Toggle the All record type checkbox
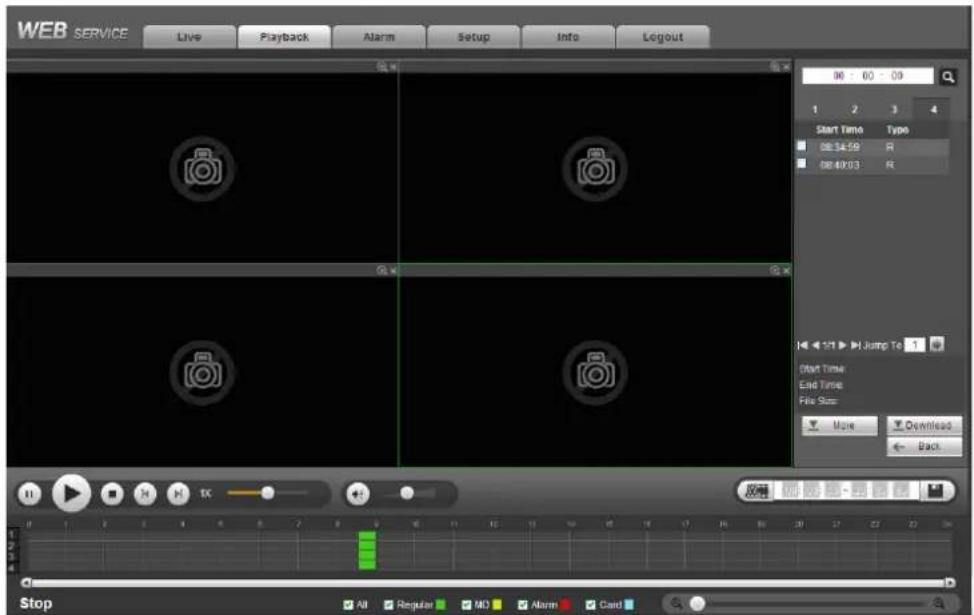Screen dimensions: 974x615 click(x=348, y=604)
